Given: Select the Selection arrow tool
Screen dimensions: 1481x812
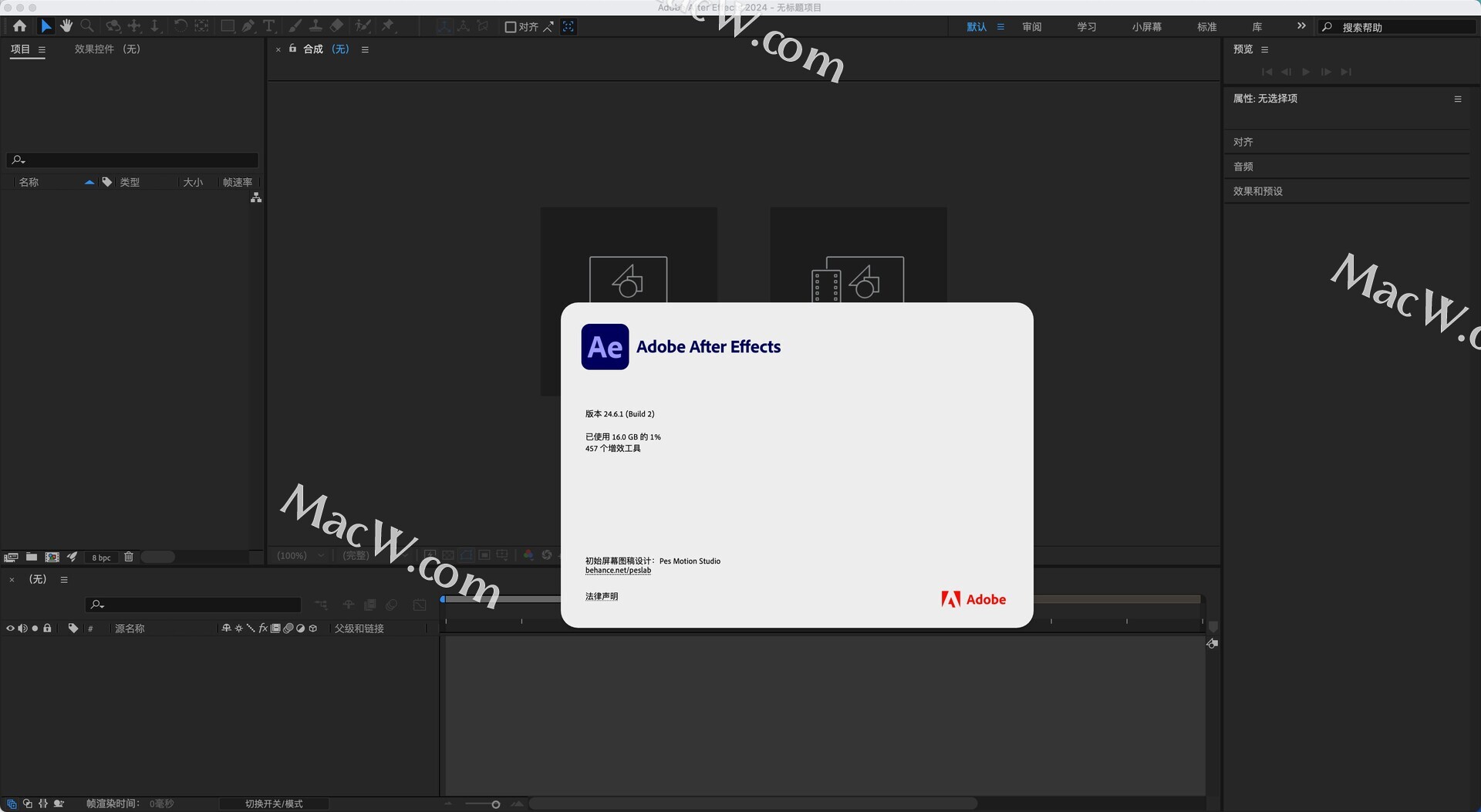Looking at the screenshot, I should coord(46,26).
